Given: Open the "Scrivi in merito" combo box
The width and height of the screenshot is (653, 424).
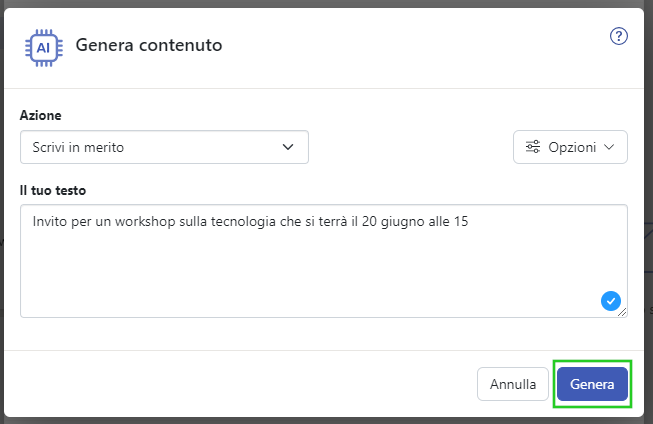Looking at the screenshot, I should coord(164,147).
